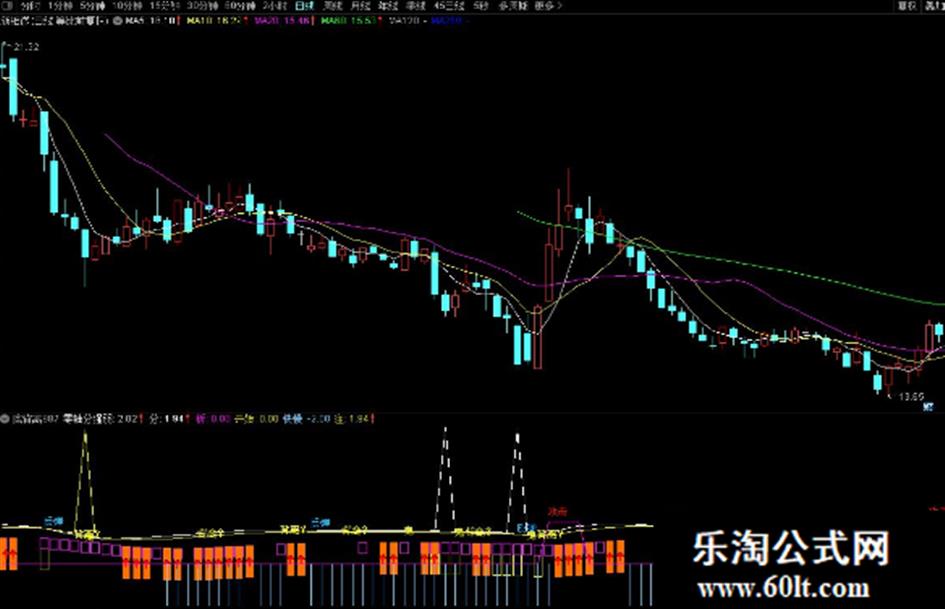Screen dimensions: 945x609
Task: Click the 13.69 low price label
Action: (911, 397)
